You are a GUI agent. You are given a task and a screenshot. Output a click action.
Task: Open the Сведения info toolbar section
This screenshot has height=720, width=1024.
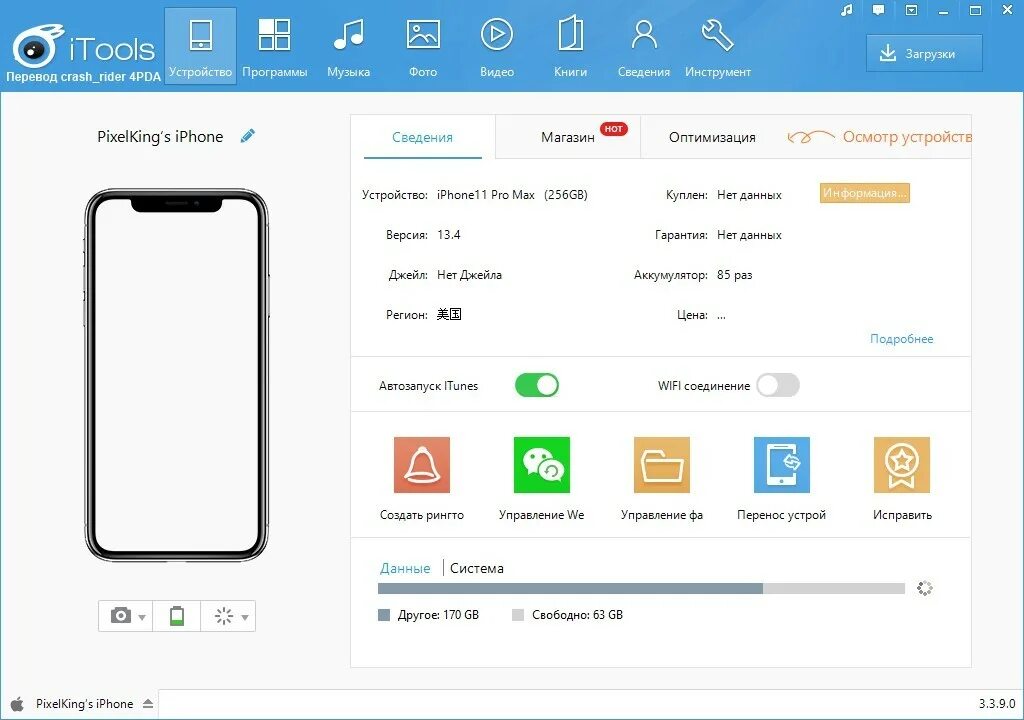tap(644, 47)
